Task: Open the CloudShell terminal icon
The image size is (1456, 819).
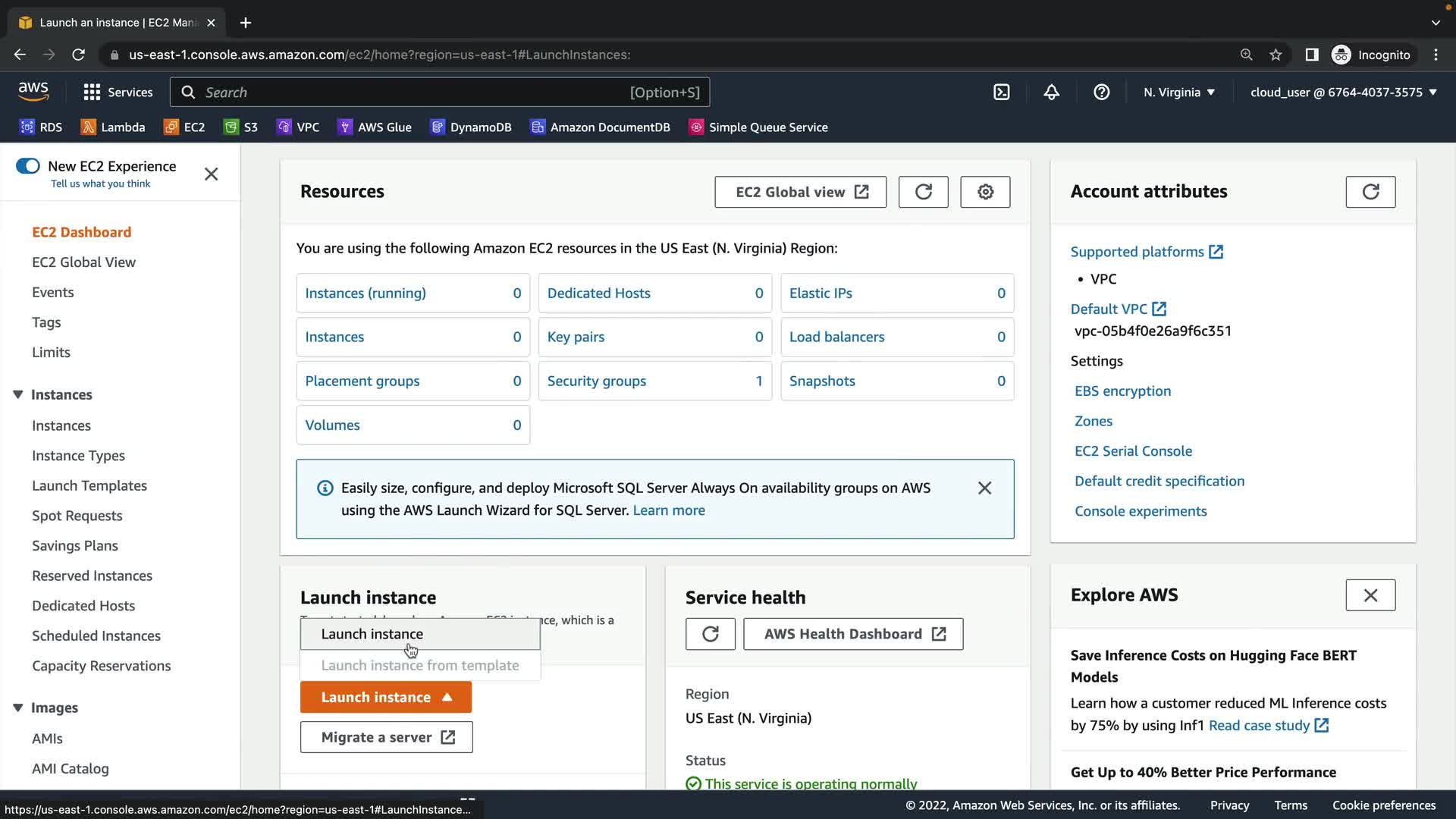Action: 1001,93
